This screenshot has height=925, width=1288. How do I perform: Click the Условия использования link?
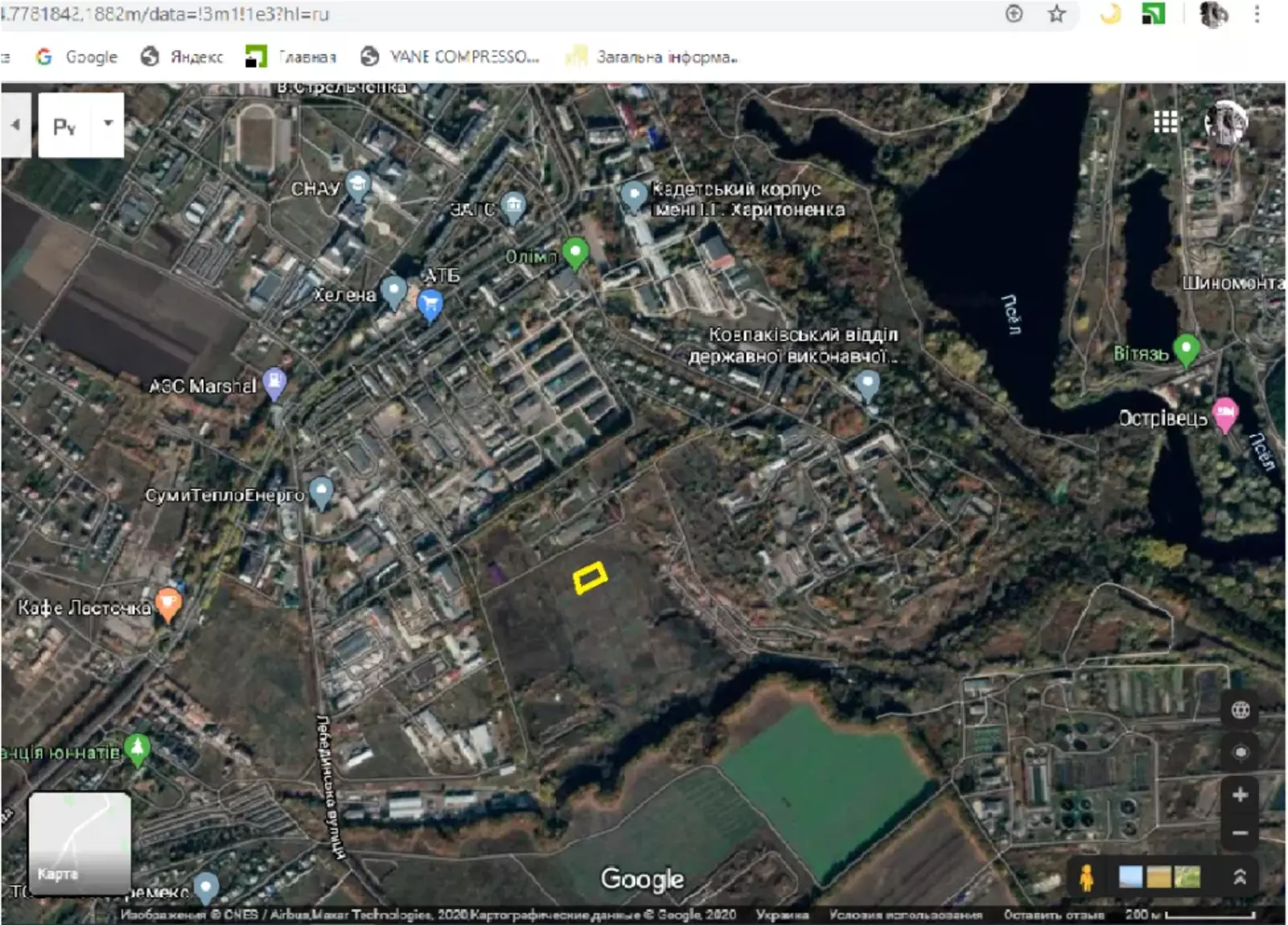pyautogui.click(x=905, y=915)
